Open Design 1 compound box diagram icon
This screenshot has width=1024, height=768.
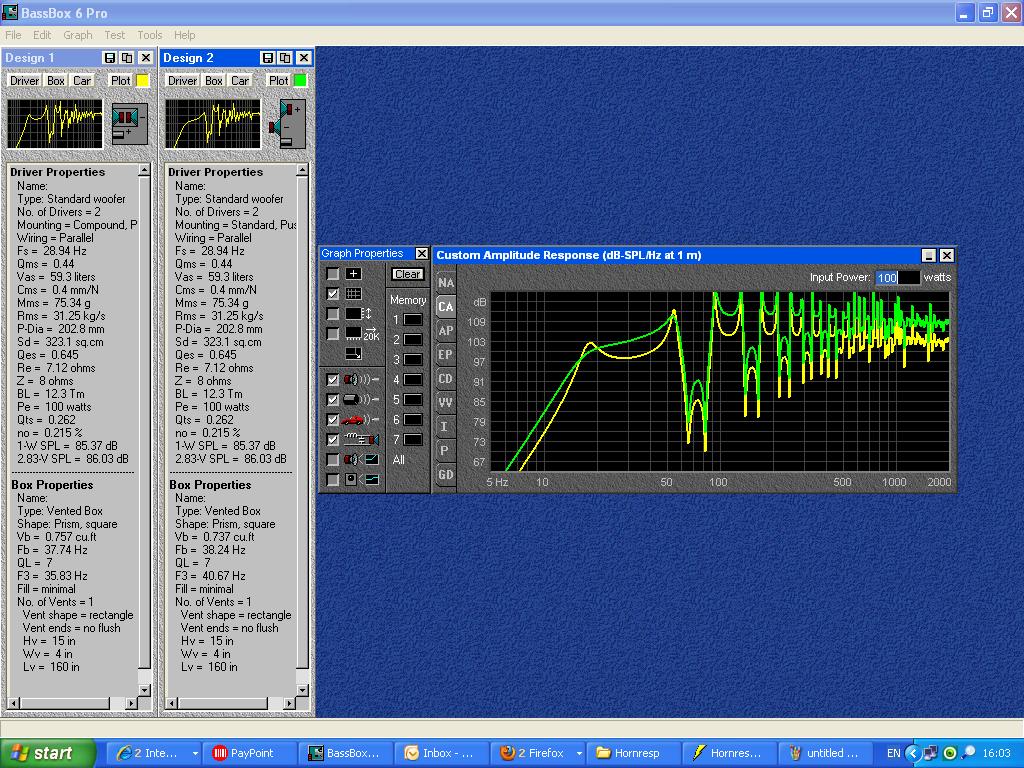pos(129,123)
